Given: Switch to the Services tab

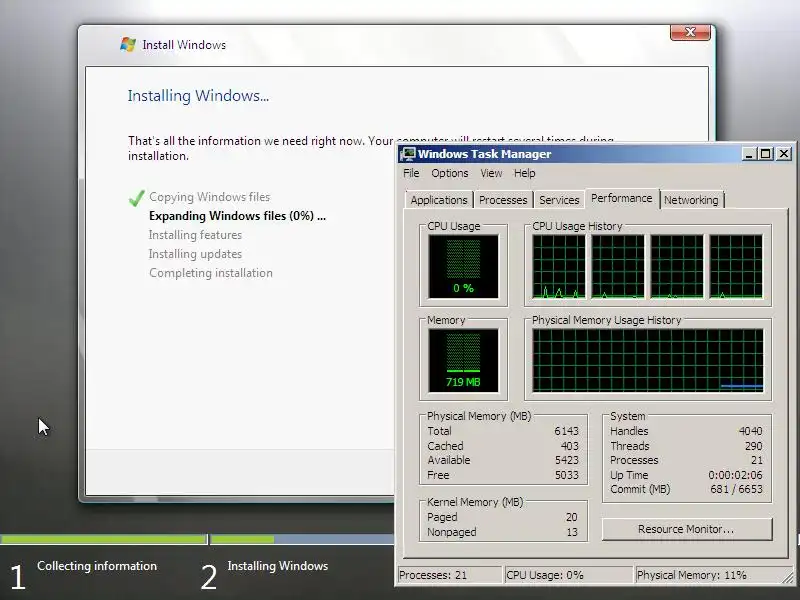Looking at the screenshot, I should coord(559,200).
